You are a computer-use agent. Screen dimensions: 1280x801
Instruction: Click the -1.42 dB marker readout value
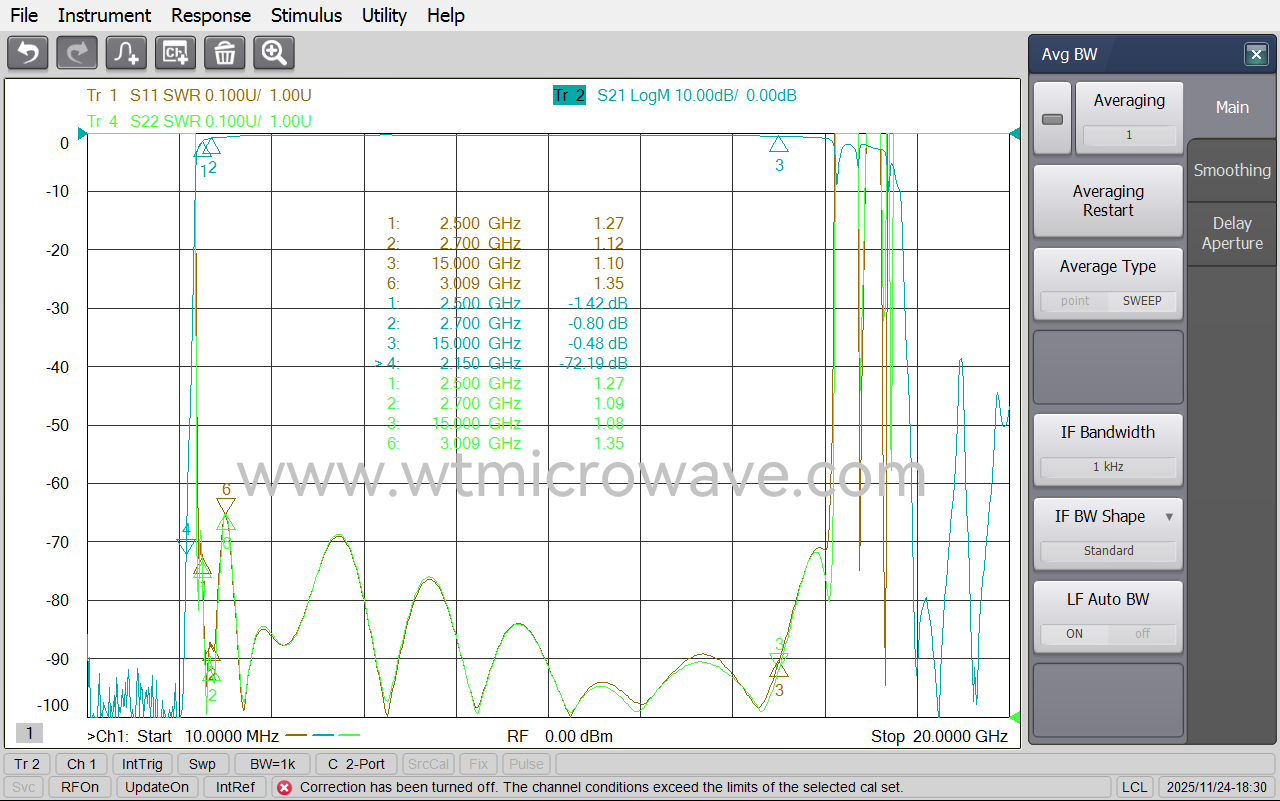pos(598,303)
